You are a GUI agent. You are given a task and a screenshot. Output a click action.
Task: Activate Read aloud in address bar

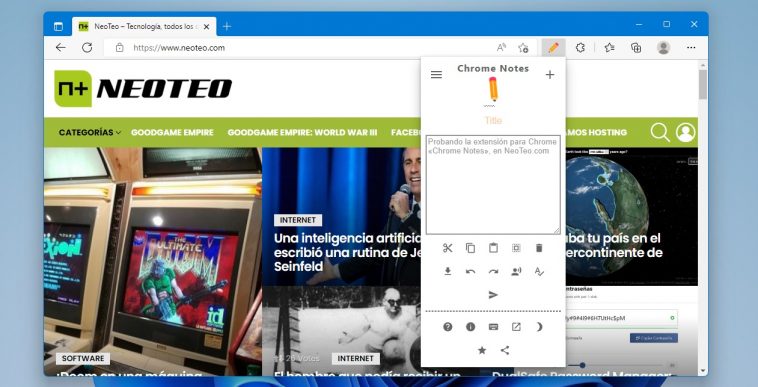pyautogui.click(x=501, y=48)
